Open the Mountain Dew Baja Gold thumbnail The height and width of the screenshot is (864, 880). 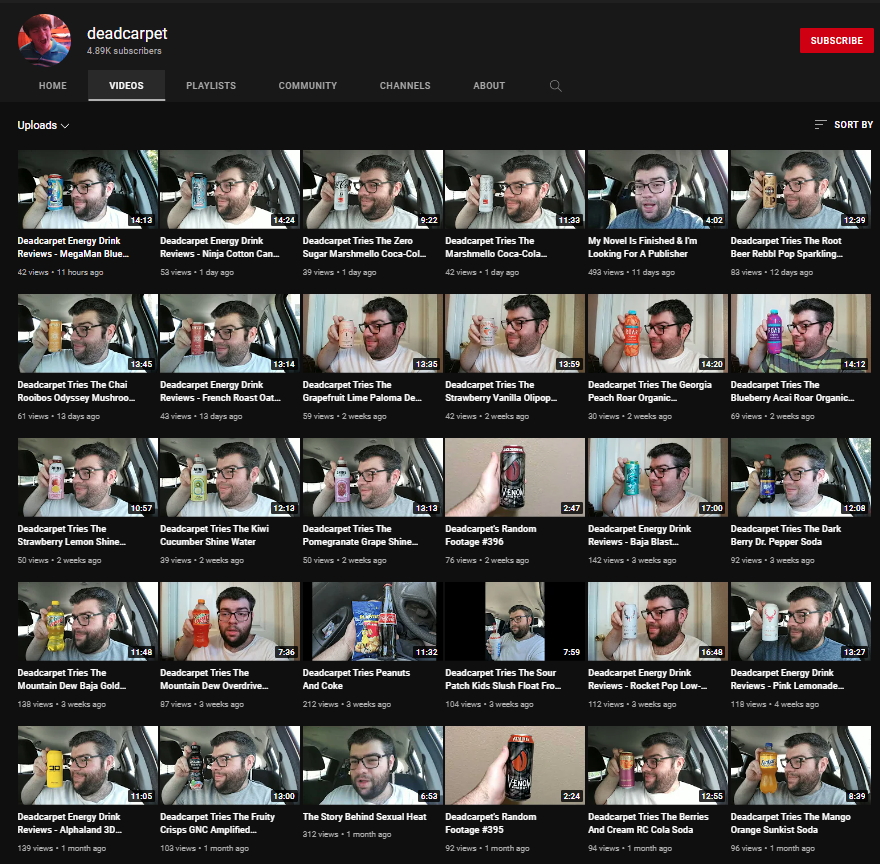[x=88, y=621]
